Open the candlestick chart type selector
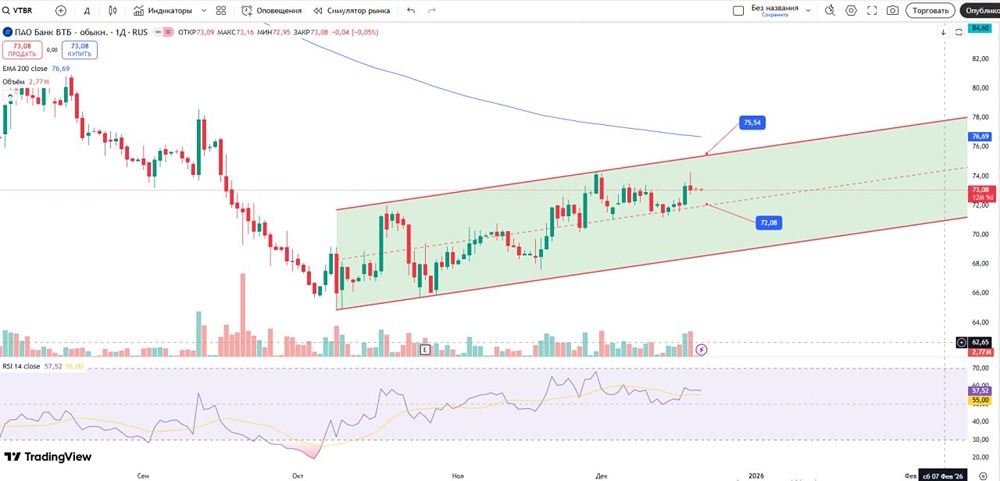 click(x=113, y=10)
